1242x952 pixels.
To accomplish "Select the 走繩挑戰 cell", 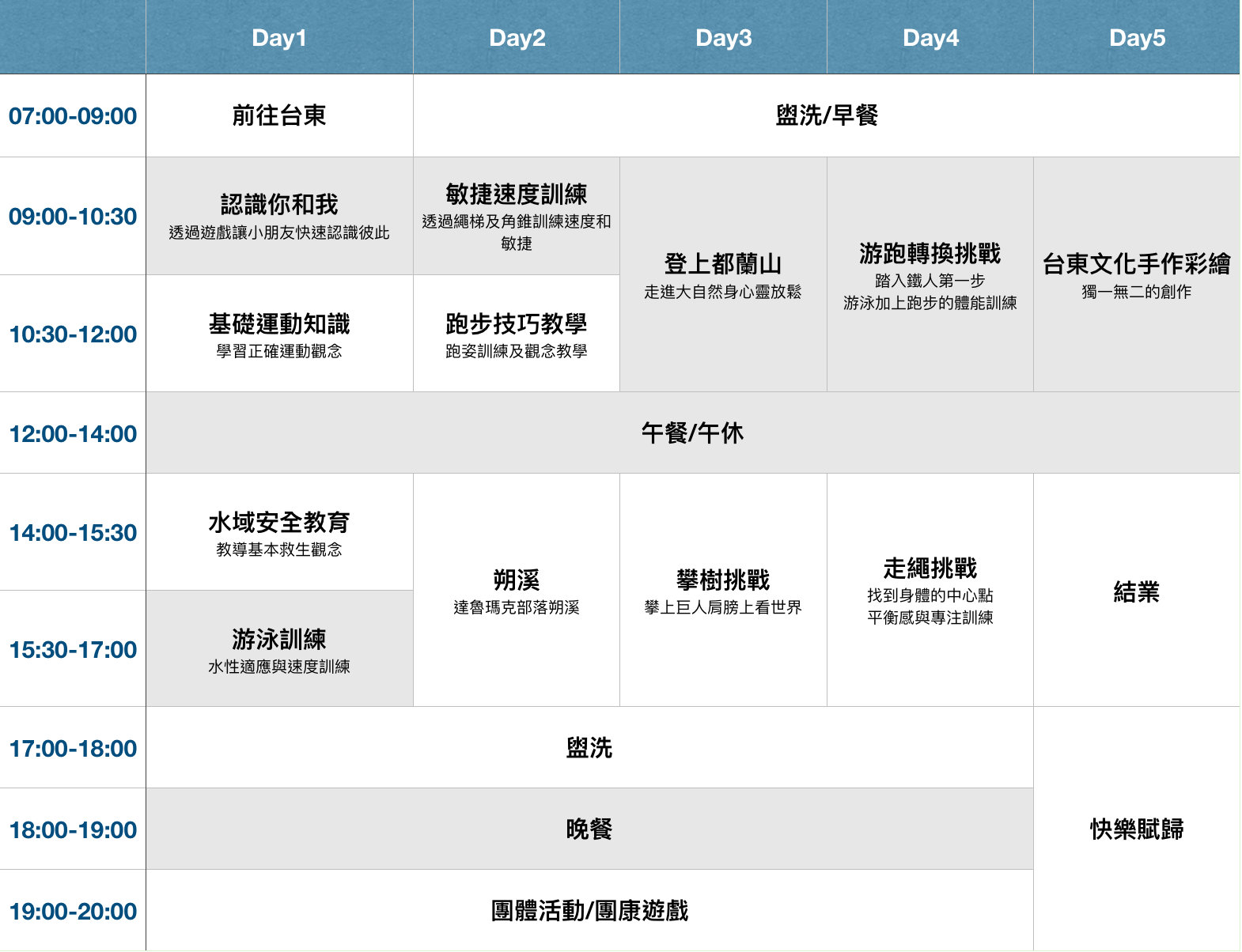I will click(930, 590).
